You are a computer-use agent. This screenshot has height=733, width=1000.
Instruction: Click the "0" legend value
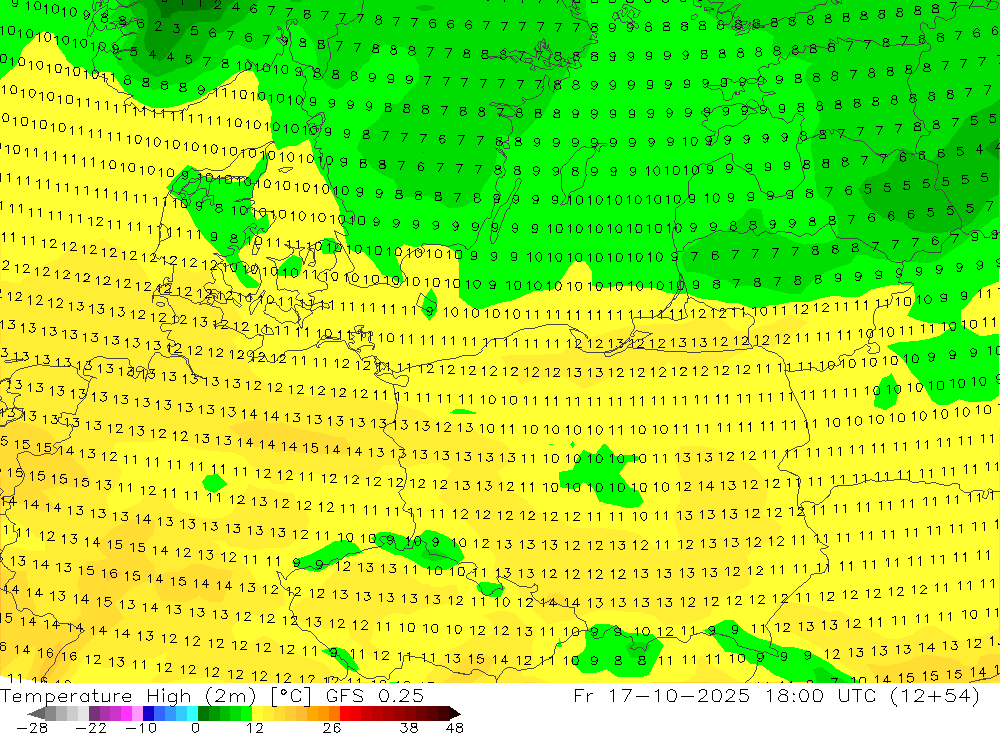[x=195, y=728]
